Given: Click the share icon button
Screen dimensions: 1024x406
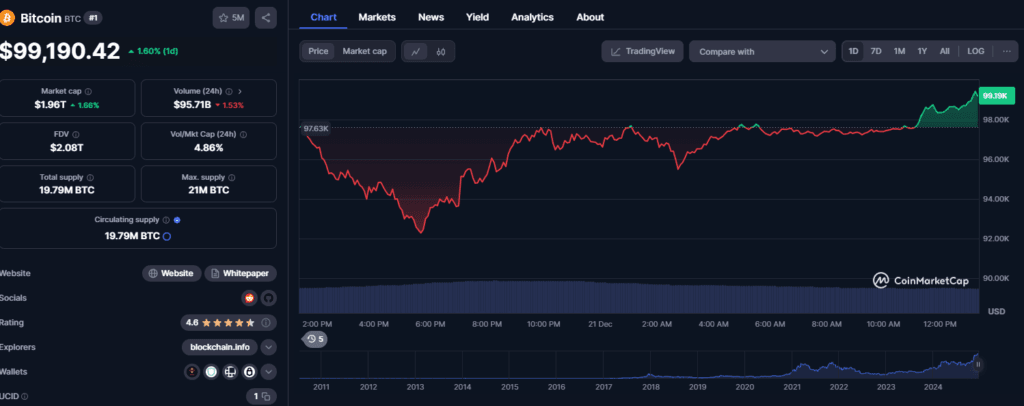Looking at the screenshot, I should 266,18.
